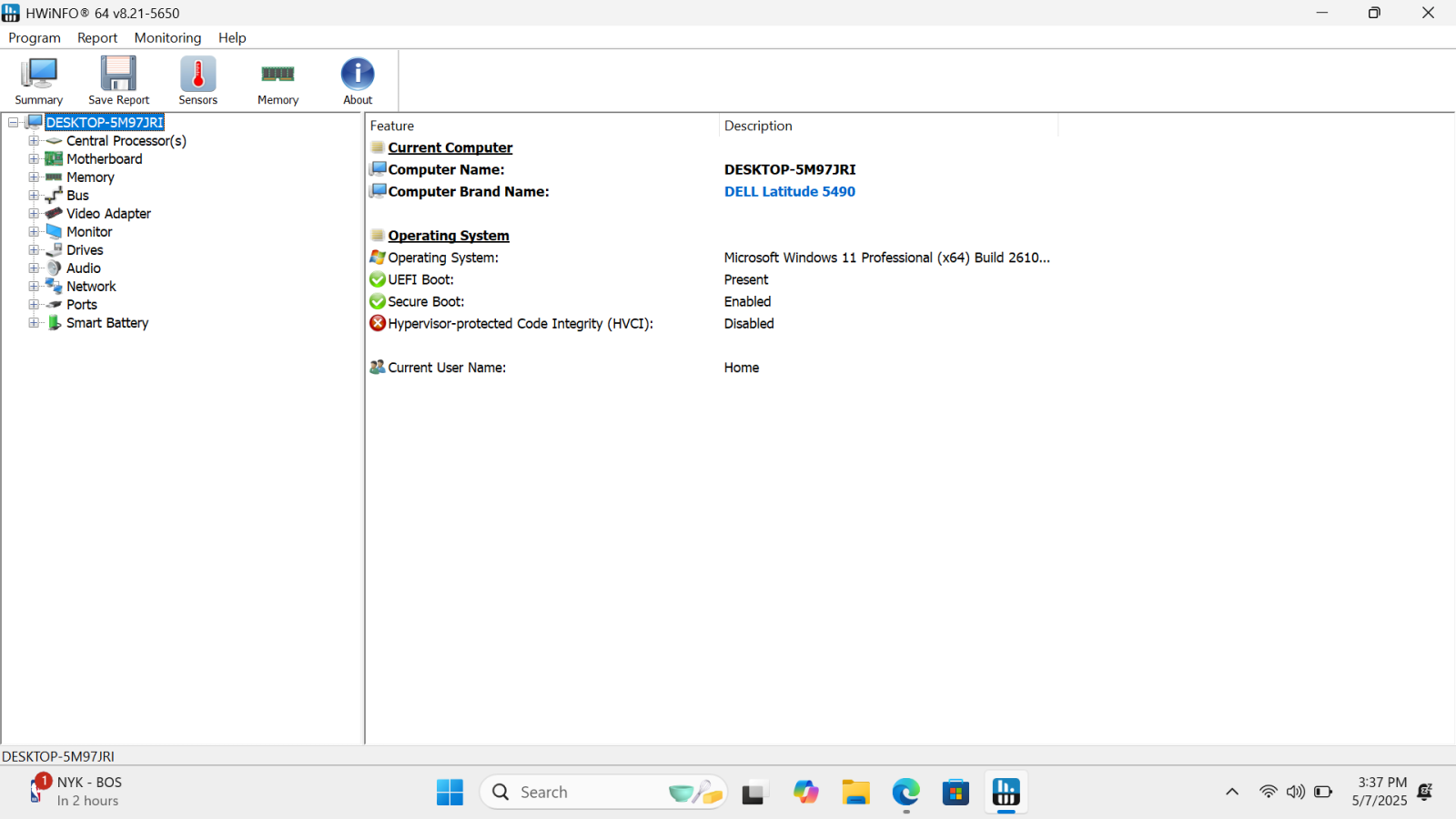Select the Network tree item

click(91, 287)
